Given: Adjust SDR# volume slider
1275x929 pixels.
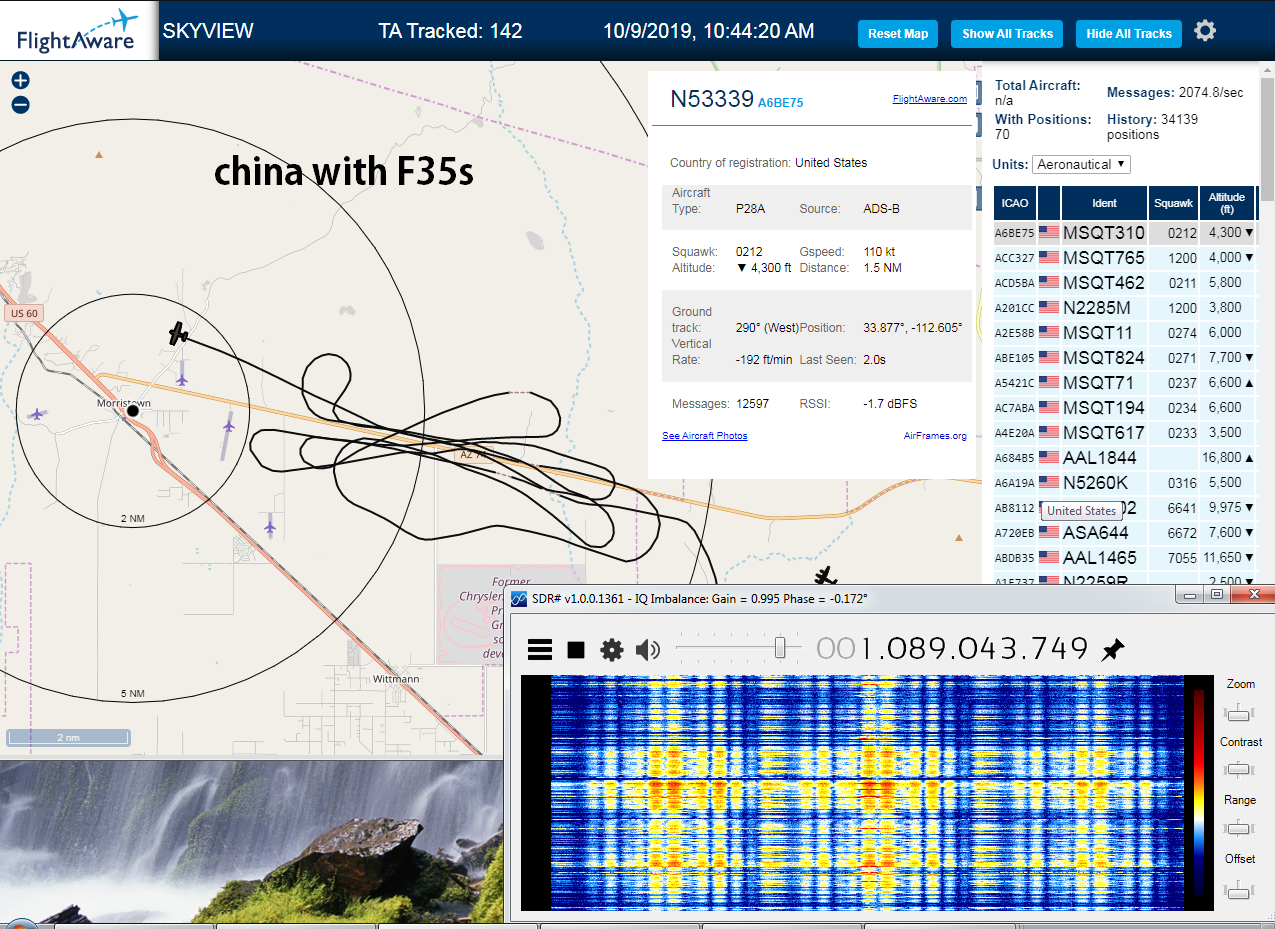Looking at the screenshot, I should coord(780,649).
